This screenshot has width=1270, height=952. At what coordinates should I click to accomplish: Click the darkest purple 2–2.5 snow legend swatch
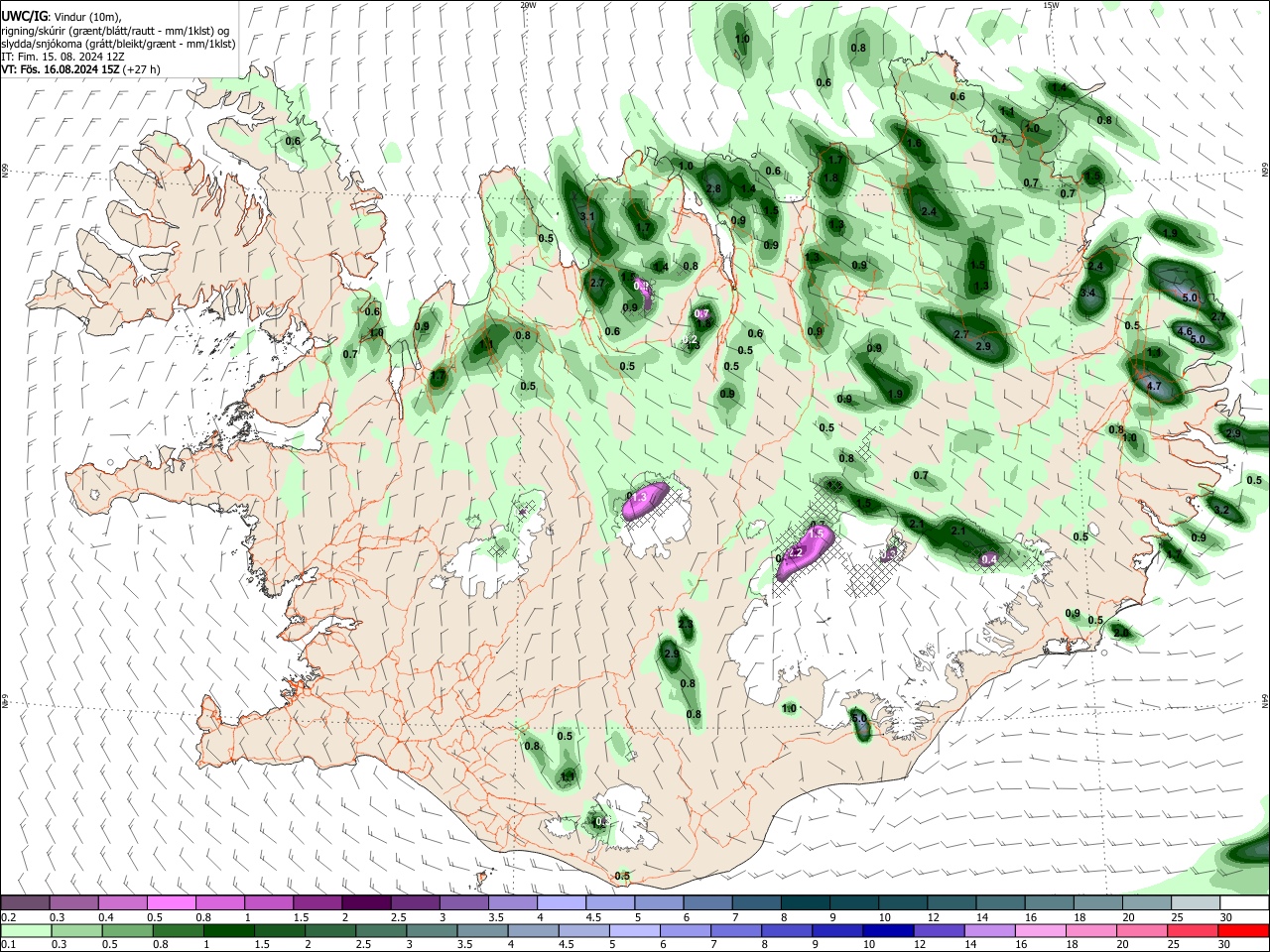pyautogui.click(x=366, y=902)
